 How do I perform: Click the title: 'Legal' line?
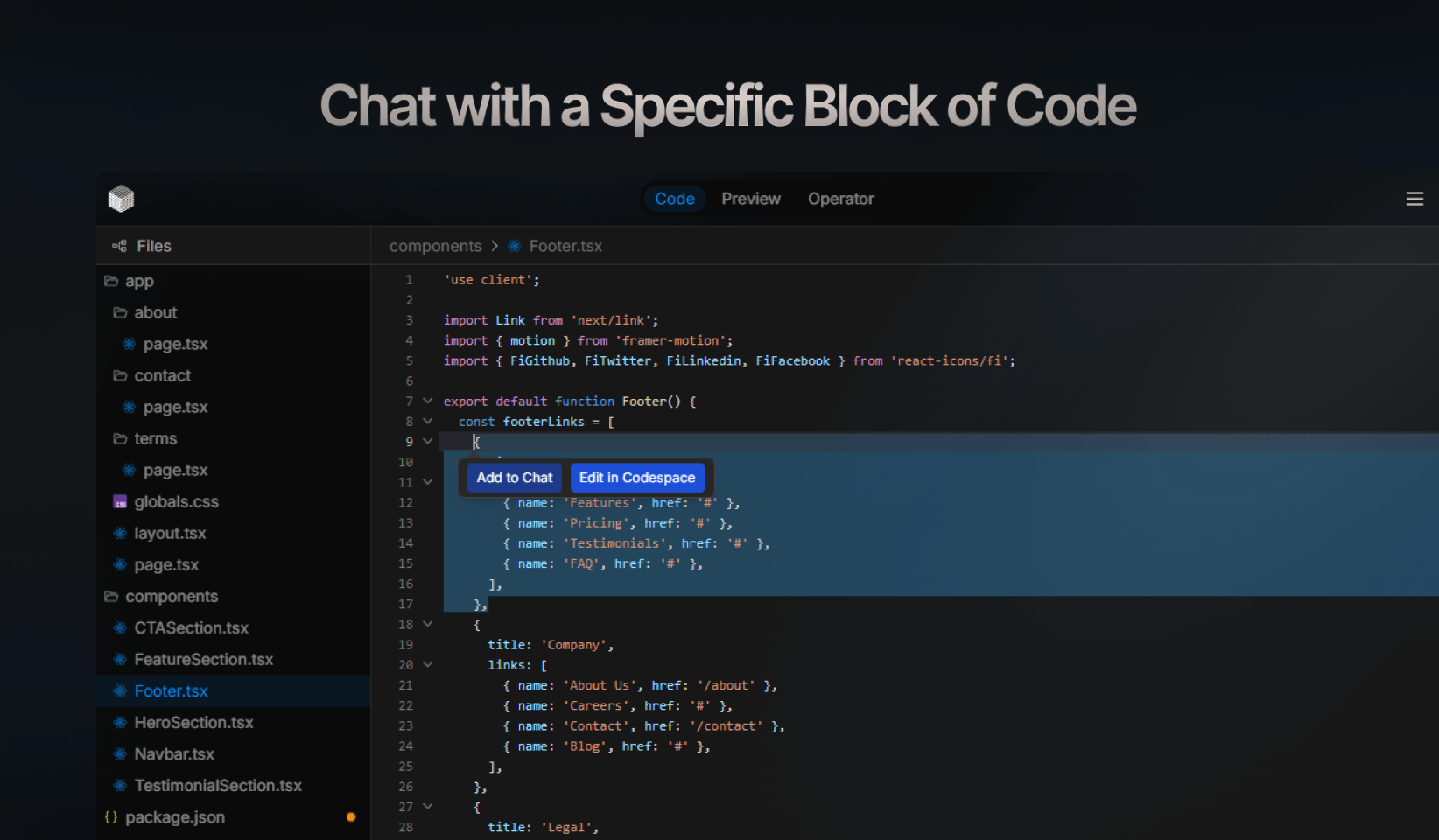[543, 827]
